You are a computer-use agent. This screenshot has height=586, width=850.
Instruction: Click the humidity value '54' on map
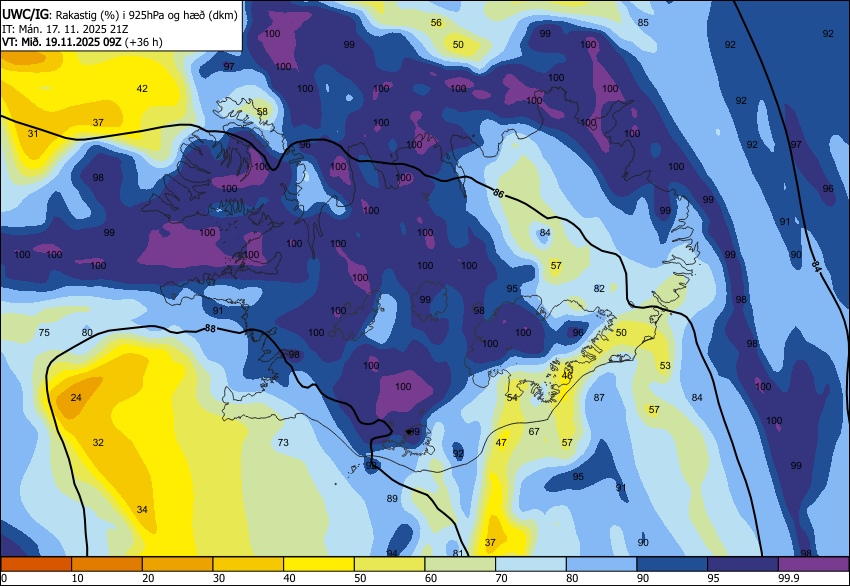[x=512, y=397]
